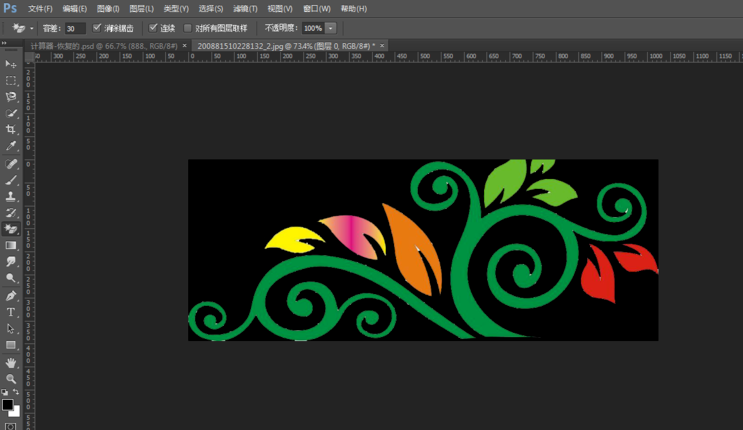Open the 图层(L) menu
The height and width of the screenshot is (430, 743).
(x=141, y=9)
